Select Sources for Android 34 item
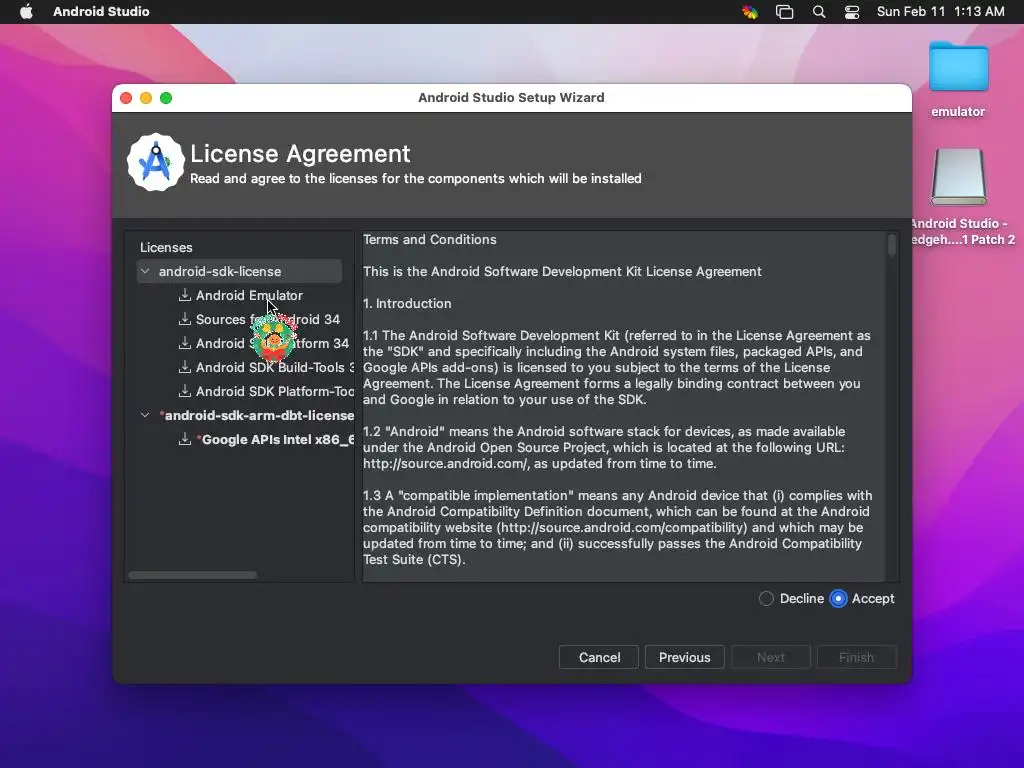Screen dimensions: 1024x768 268,319
